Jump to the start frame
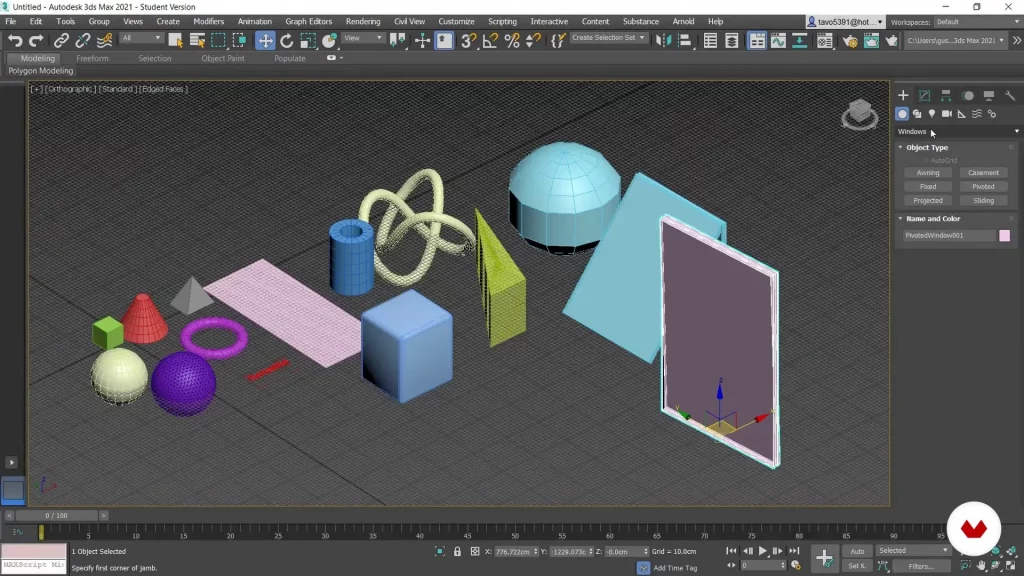Screen dimensions: 1024x576 731,551
